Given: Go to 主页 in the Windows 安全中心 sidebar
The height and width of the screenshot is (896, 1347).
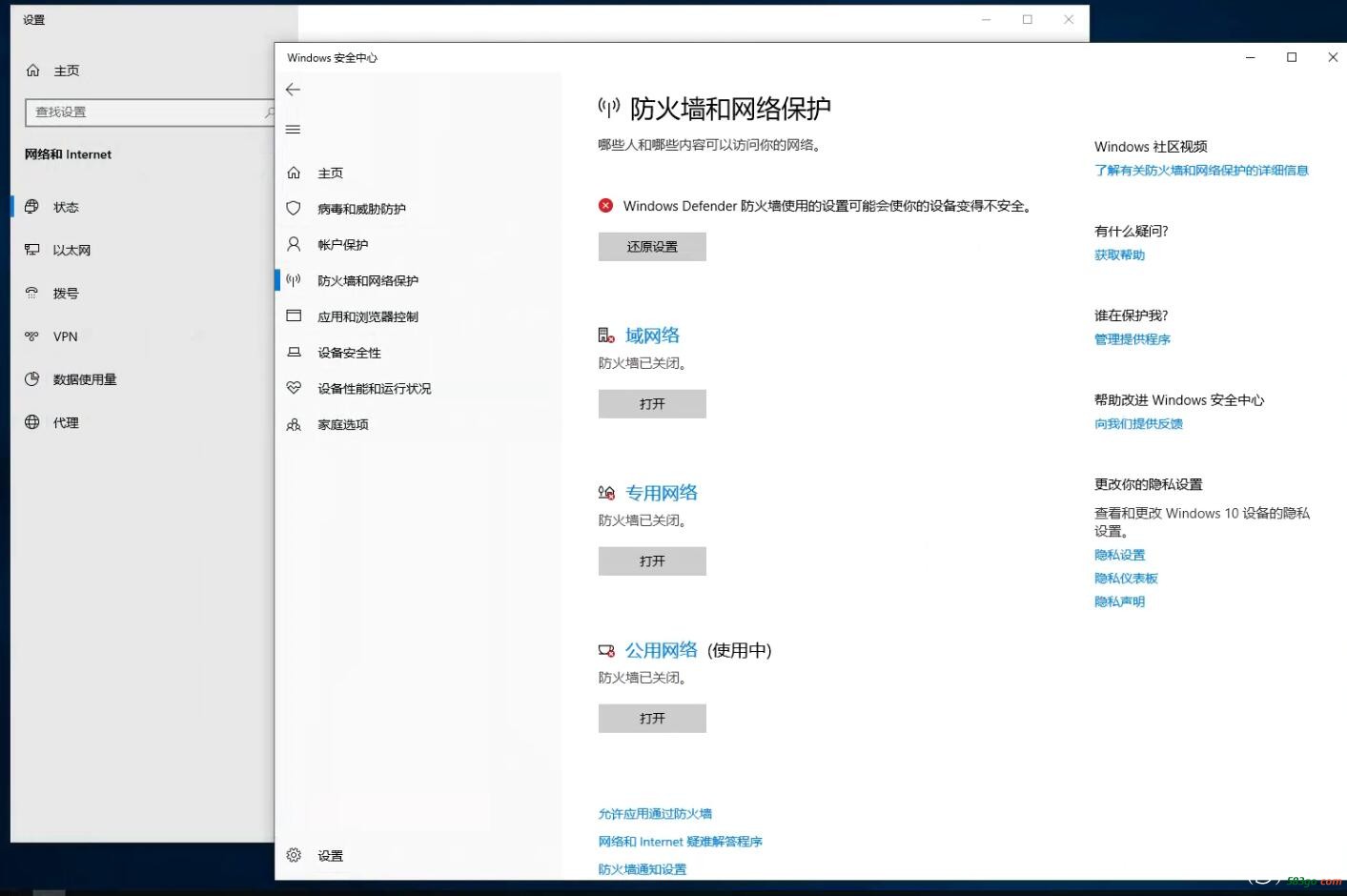Looking at the screenshot, I should click(330, 173).
